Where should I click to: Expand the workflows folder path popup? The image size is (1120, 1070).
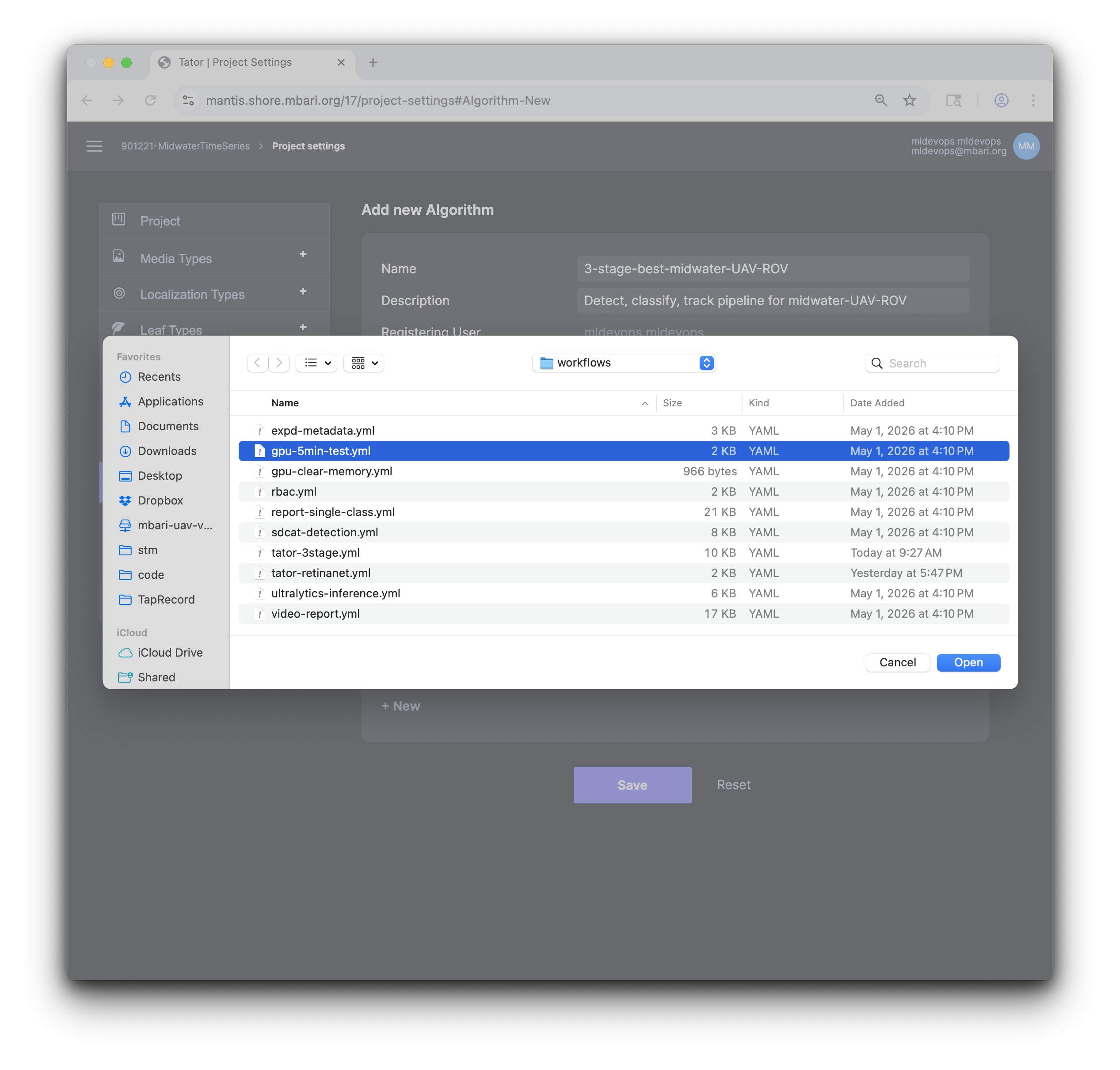(624, 363)
